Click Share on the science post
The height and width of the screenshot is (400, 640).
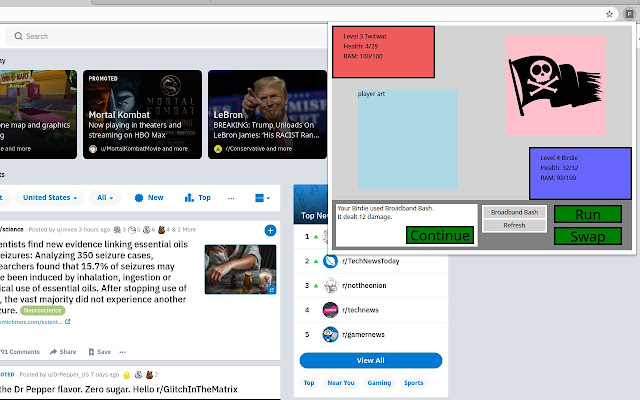tap(63, 351)
